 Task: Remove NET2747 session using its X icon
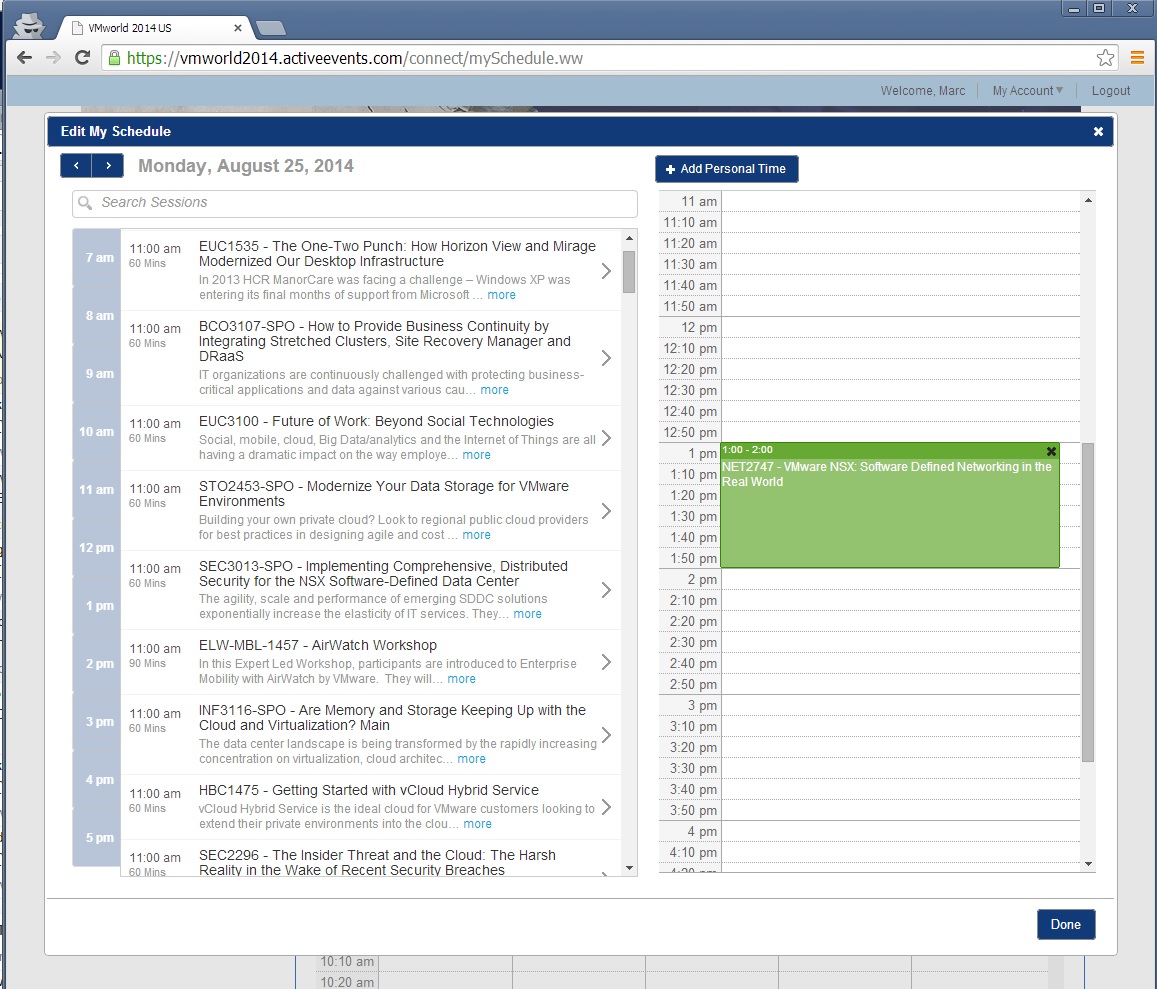[1051, 452]
